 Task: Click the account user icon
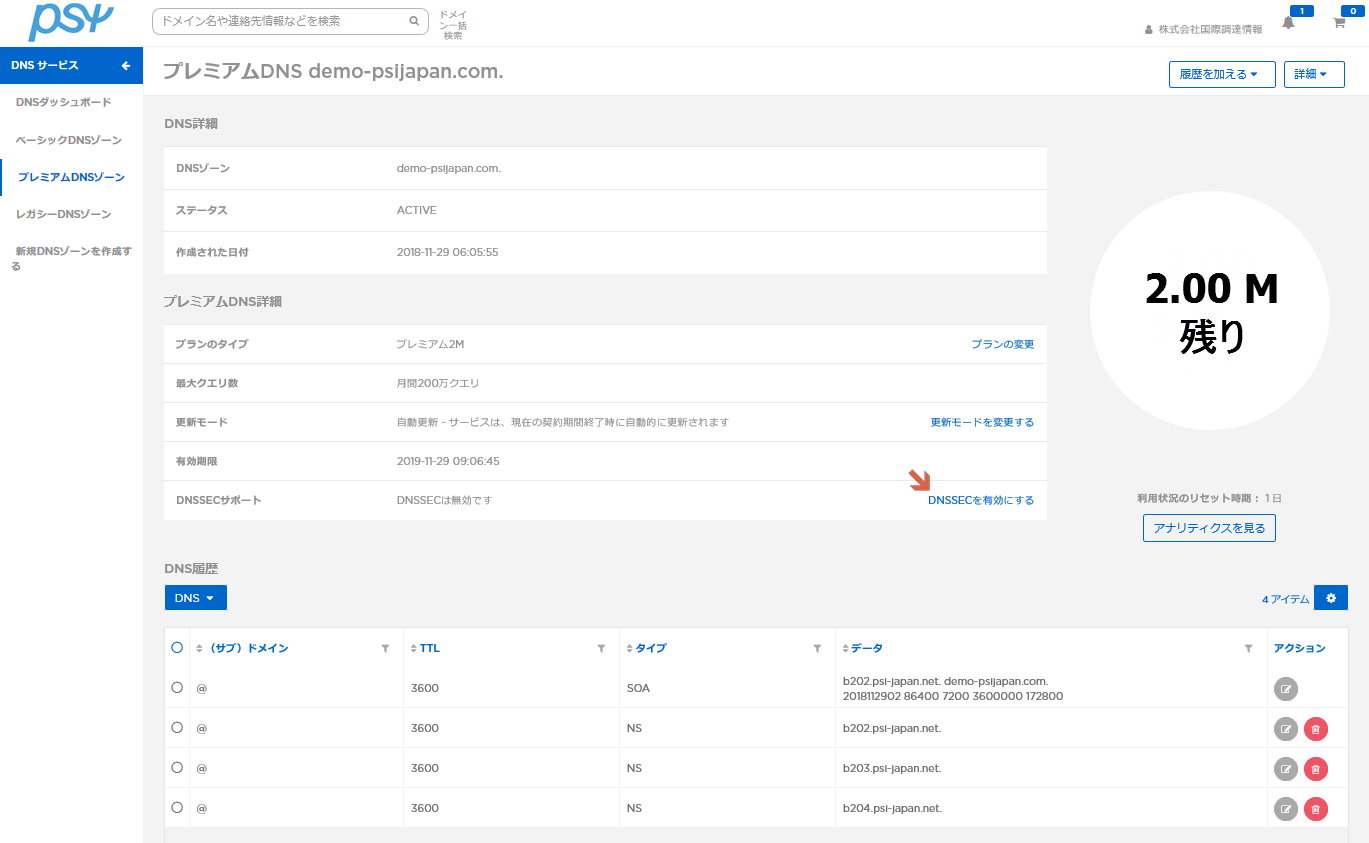pyautogui.click(x=1149, y=30)
